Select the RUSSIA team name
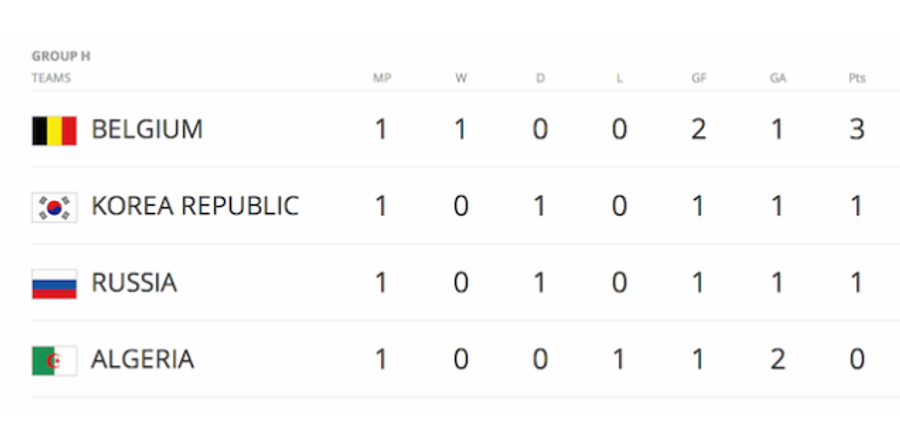 tap(134, 283)
